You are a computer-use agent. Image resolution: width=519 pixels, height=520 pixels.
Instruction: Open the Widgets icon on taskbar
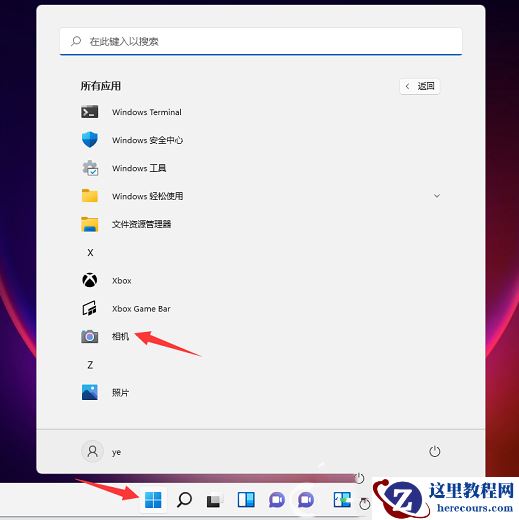246,500
